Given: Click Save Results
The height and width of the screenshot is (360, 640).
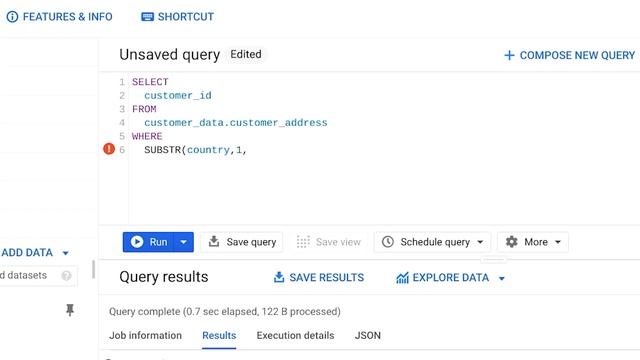Looking at the screenshot, I should pos(319,278).
